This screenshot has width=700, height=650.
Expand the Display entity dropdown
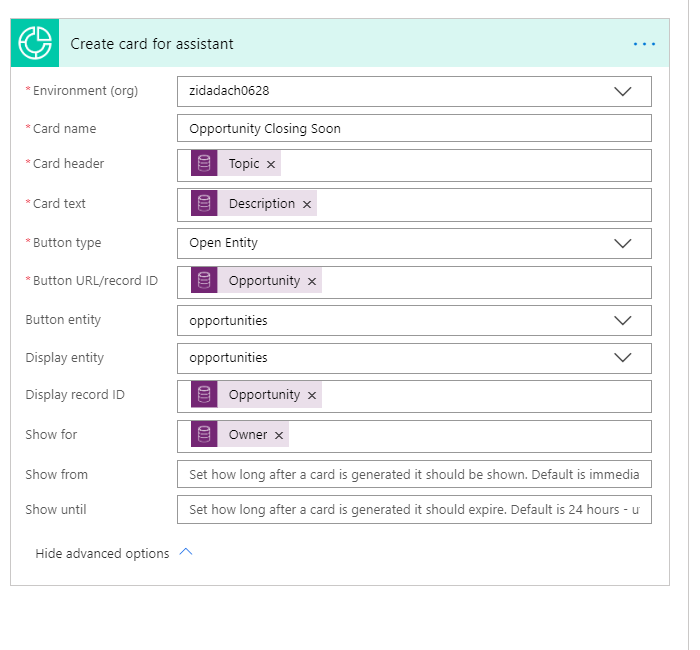pyautogui.click(x=623, y=358)
